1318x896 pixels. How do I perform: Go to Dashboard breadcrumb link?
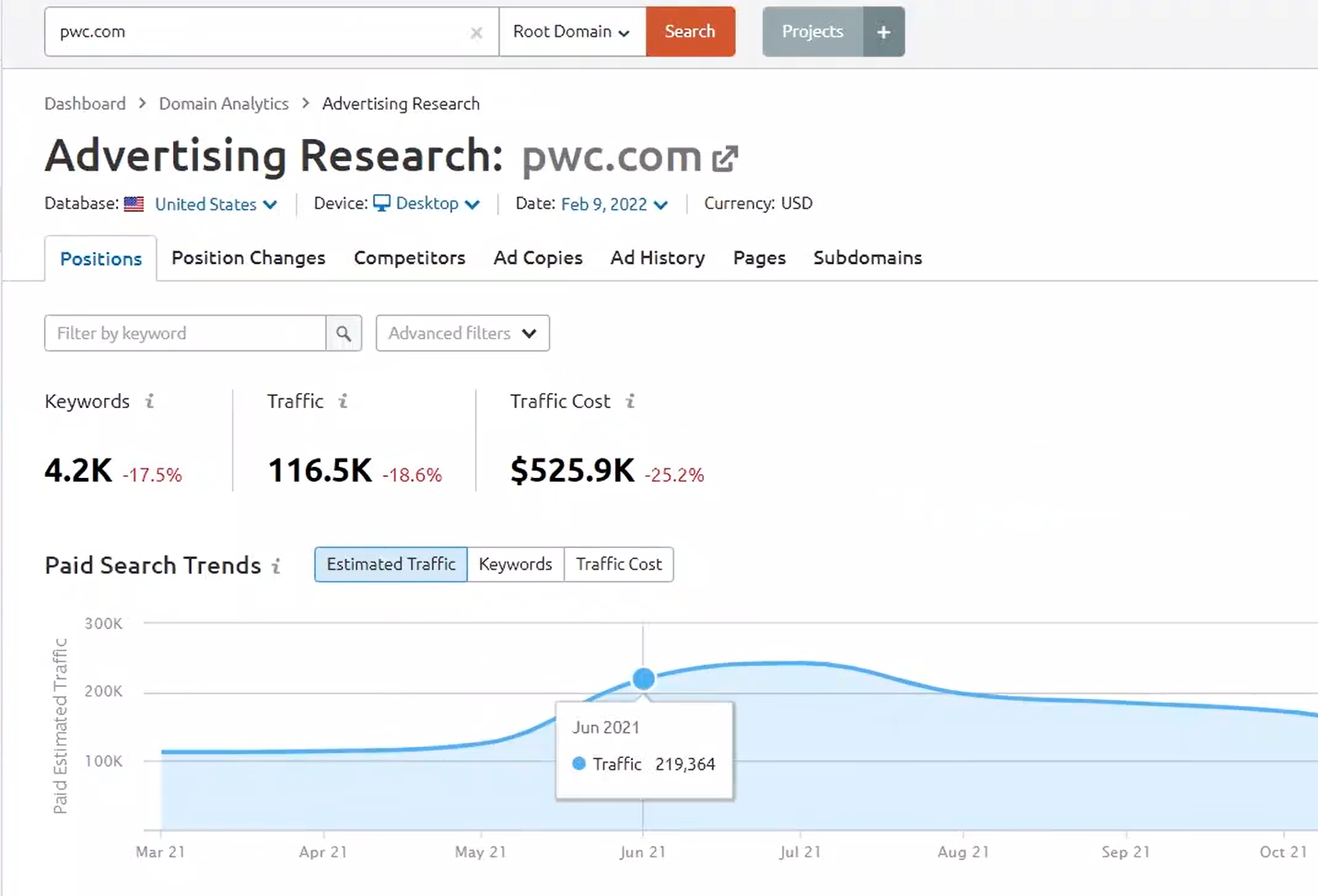click(85, 103)
